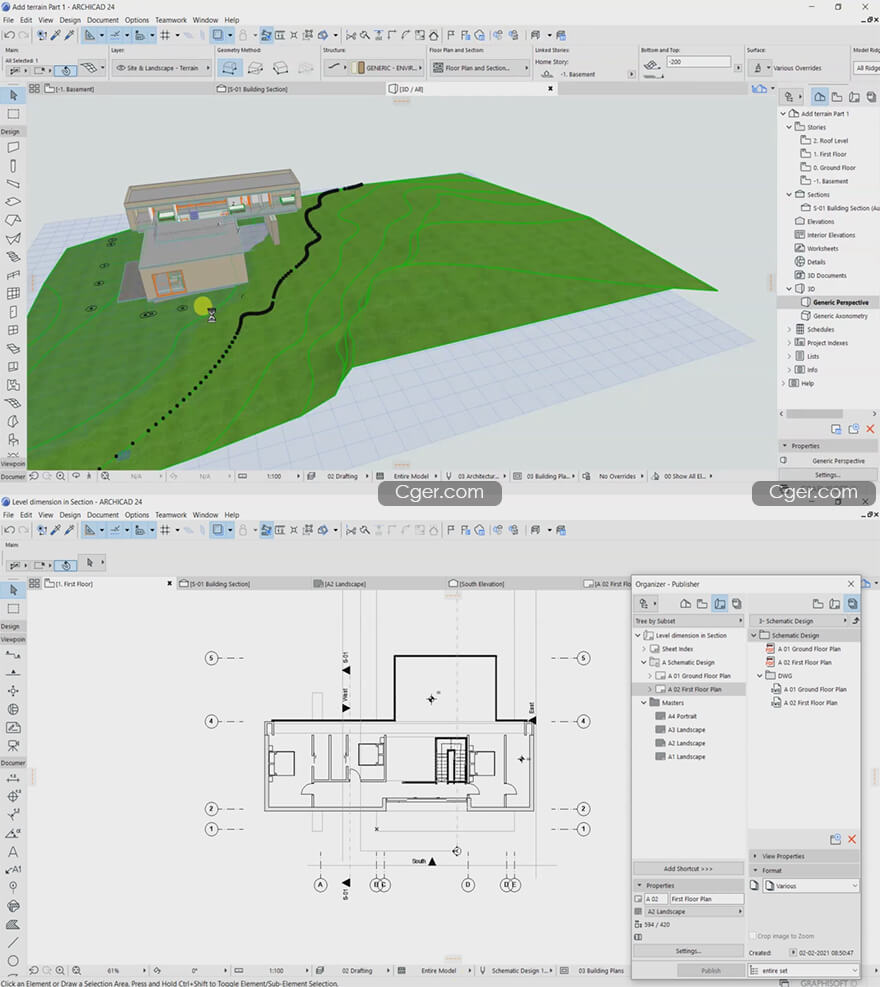
Task: Open Layout Book in the Add terrain navigator
Action: pyautogui.click(x=854, y=97)
